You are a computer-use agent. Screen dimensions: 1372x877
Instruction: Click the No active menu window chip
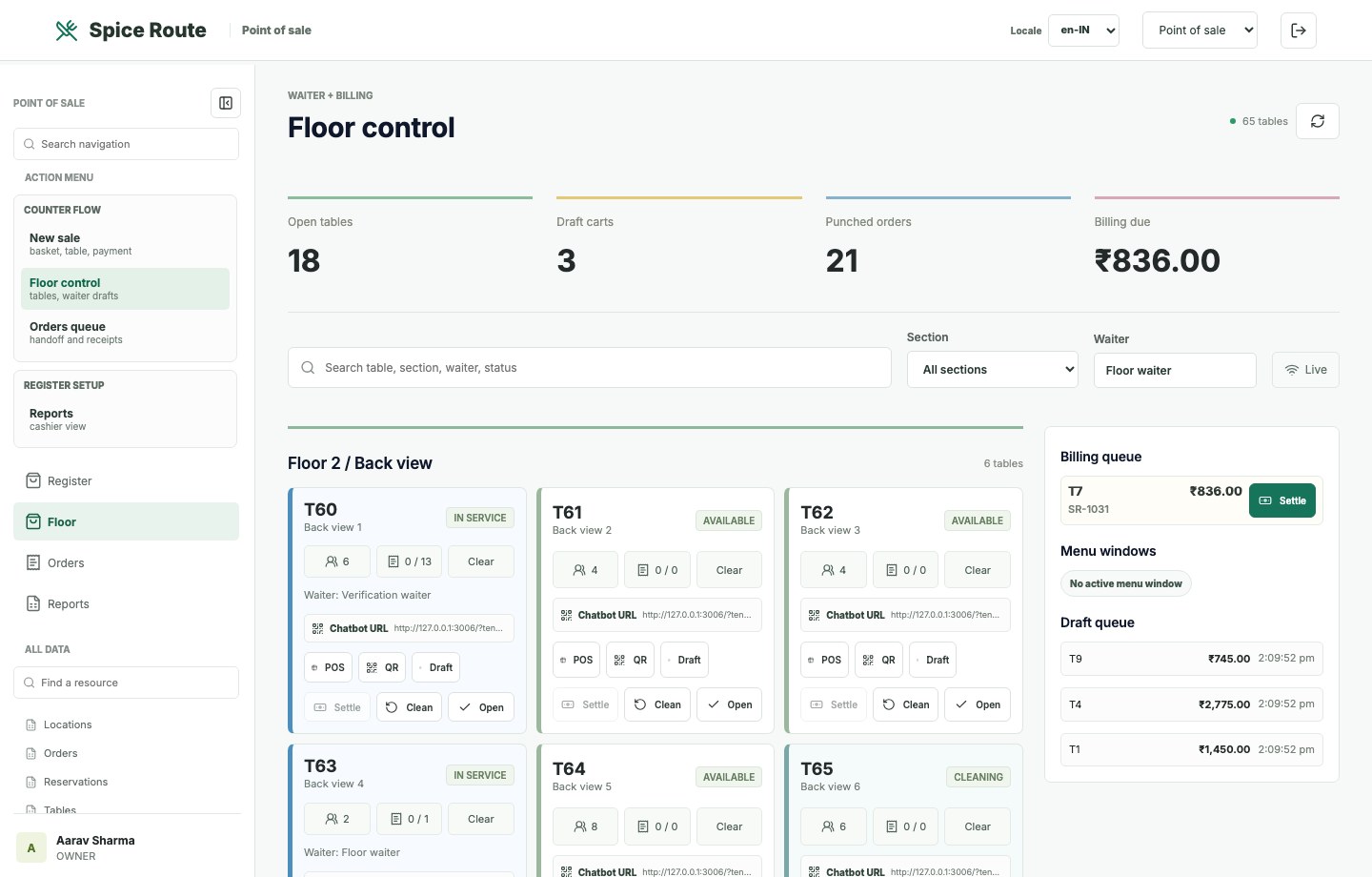[1125, 583]
